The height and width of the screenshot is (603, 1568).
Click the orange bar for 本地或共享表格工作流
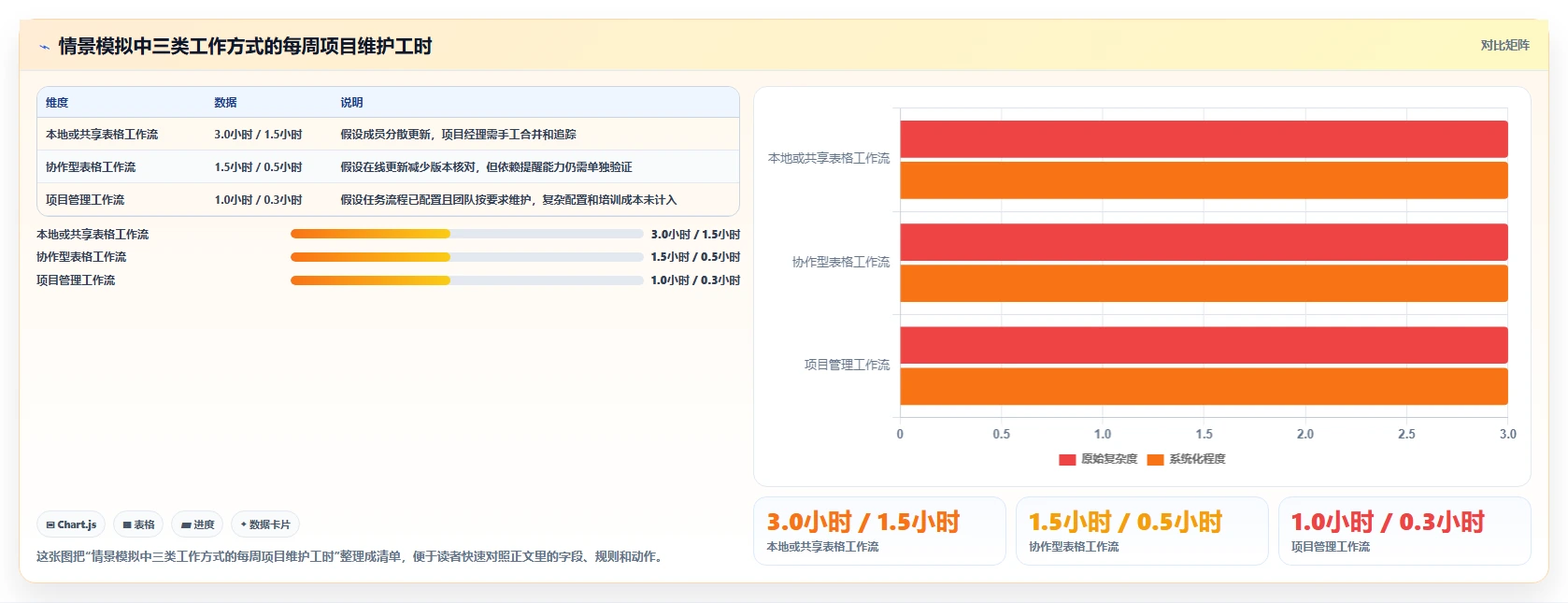(x=1204, y=180)
